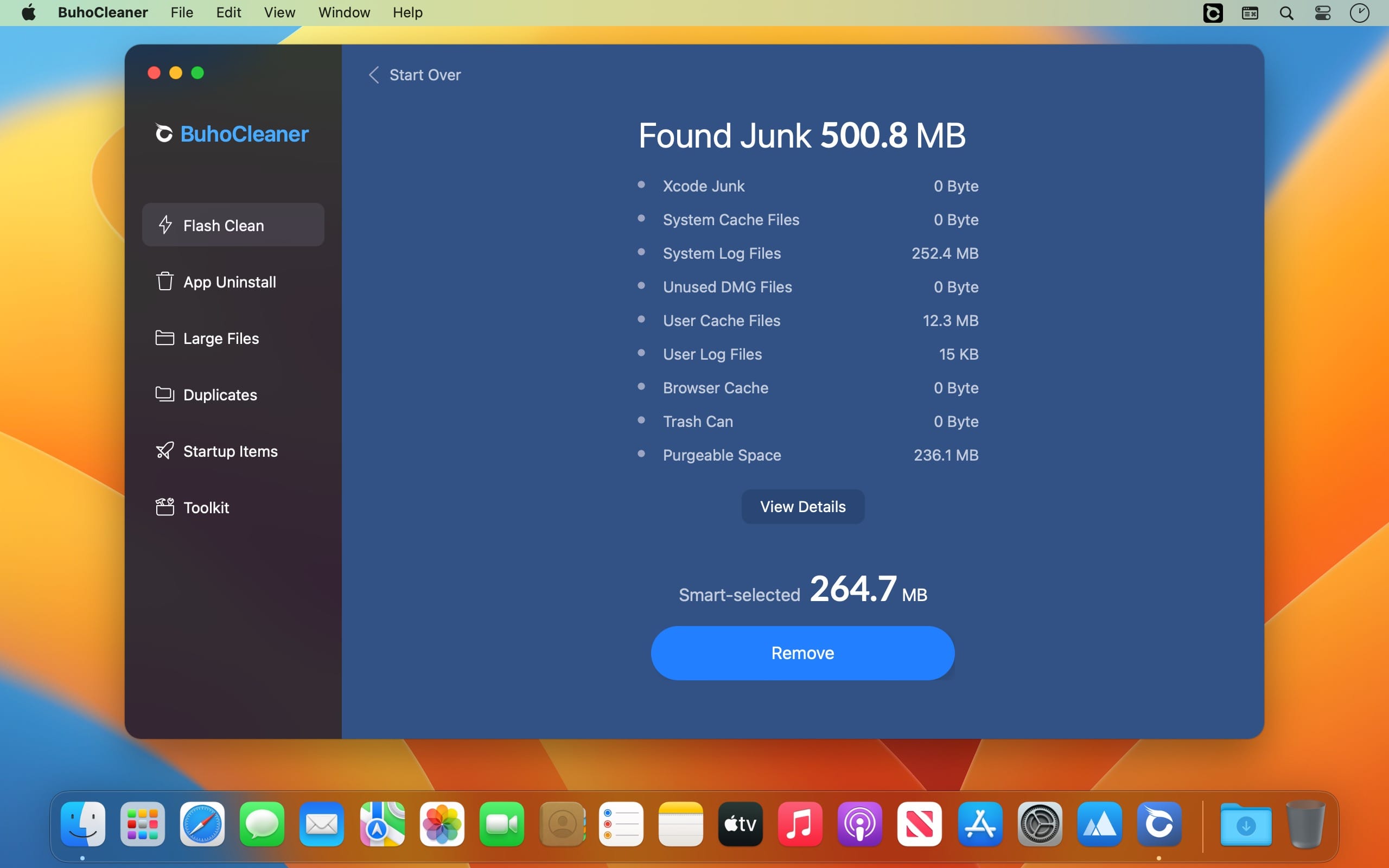Image resolution: width=1389 pixels, height=868 pixels.
Task: Open the Window menu
Action: tap(344, 12)
